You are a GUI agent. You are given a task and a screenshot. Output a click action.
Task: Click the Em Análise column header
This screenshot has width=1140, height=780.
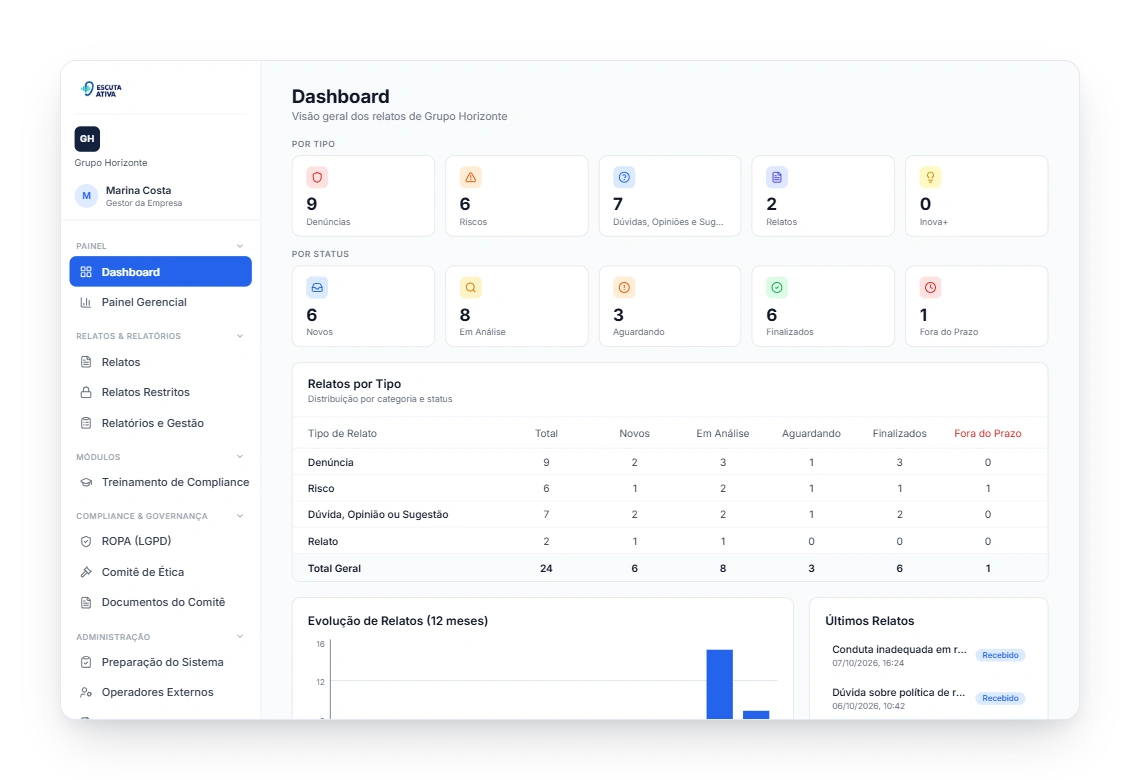723,434
